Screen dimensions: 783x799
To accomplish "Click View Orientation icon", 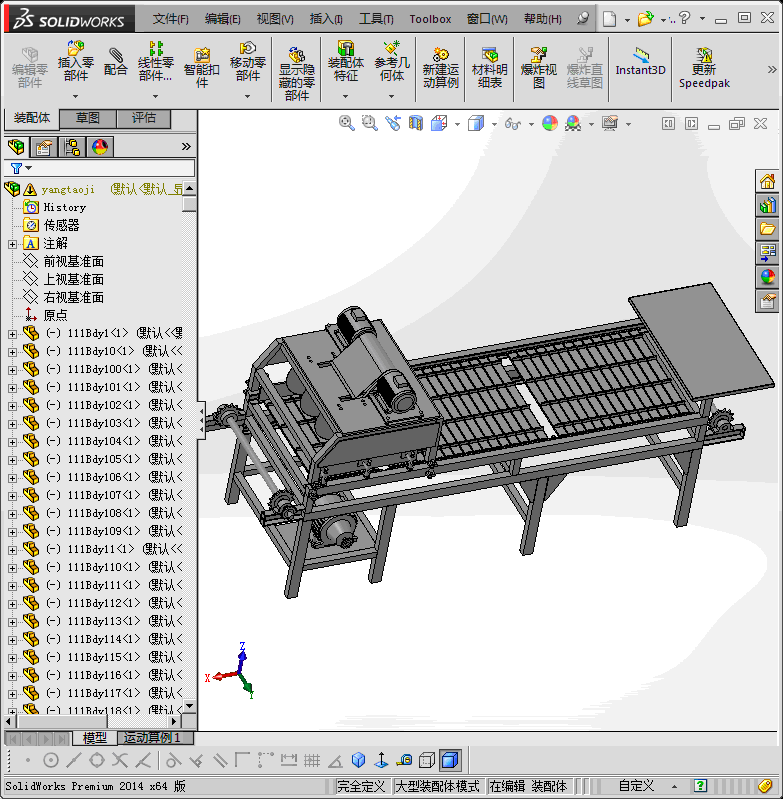I will click(439, 123).
